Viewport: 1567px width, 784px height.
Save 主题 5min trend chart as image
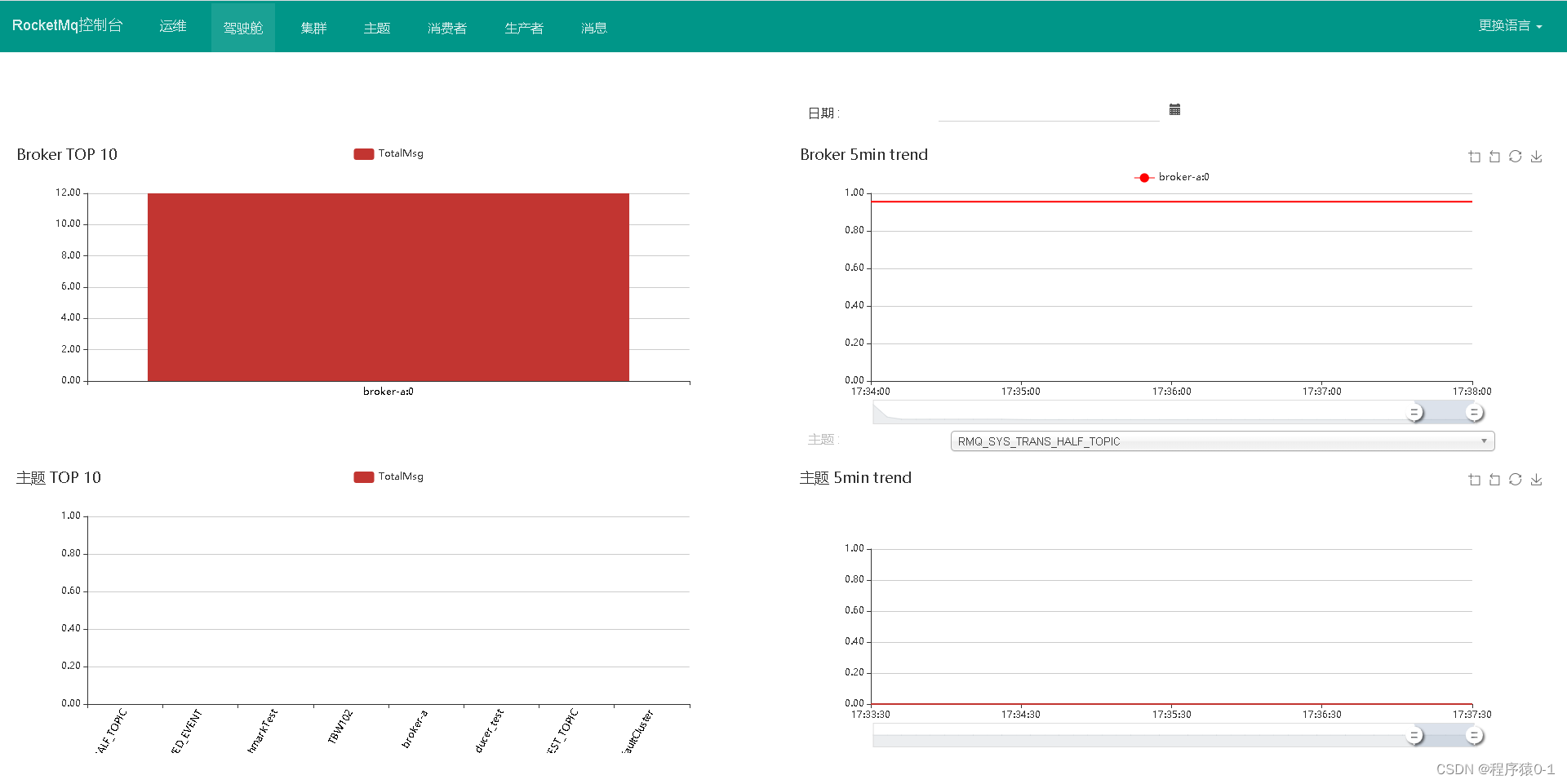click(x=1536, y=480)
